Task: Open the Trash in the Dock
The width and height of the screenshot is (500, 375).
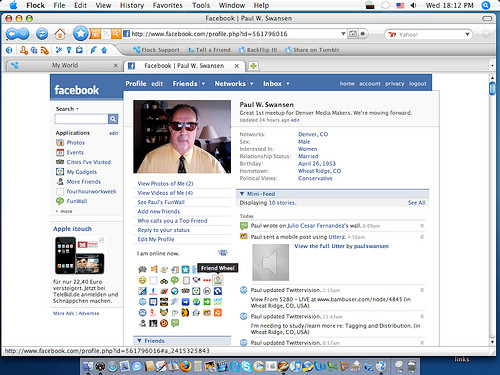Action: click(411, 366)
